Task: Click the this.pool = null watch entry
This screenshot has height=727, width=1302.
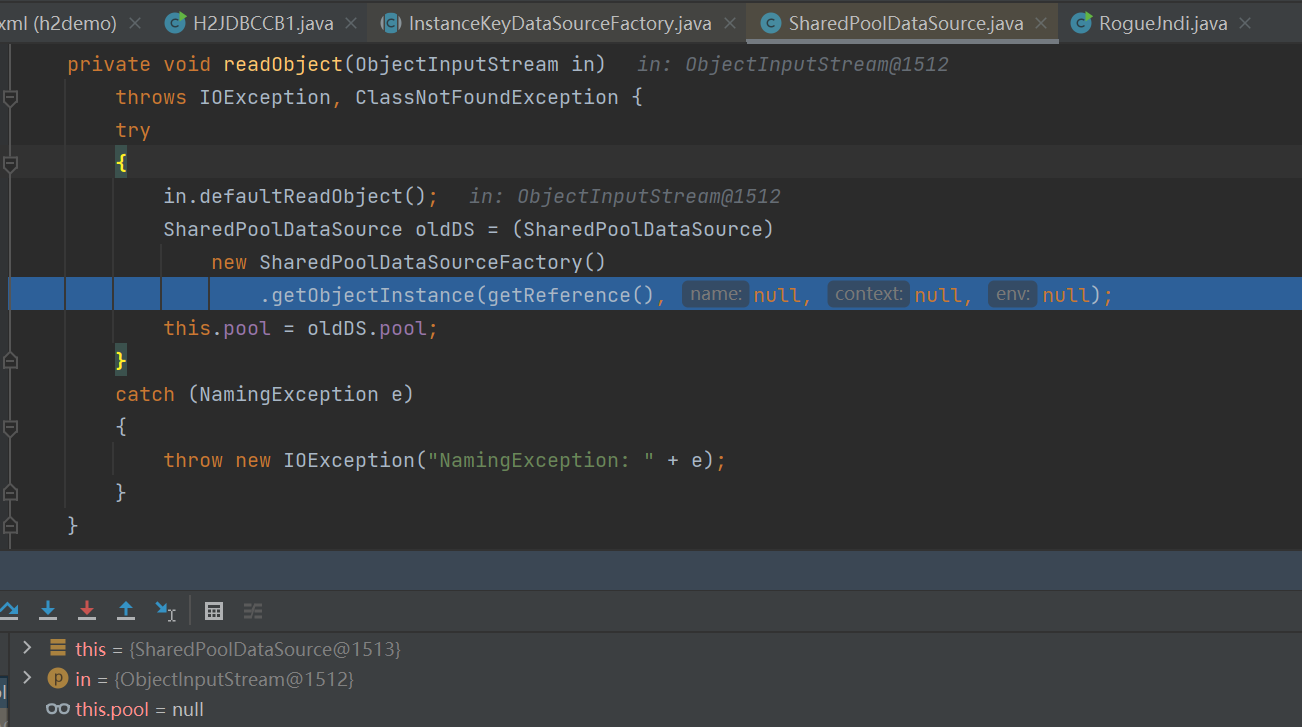Action: 139,709
